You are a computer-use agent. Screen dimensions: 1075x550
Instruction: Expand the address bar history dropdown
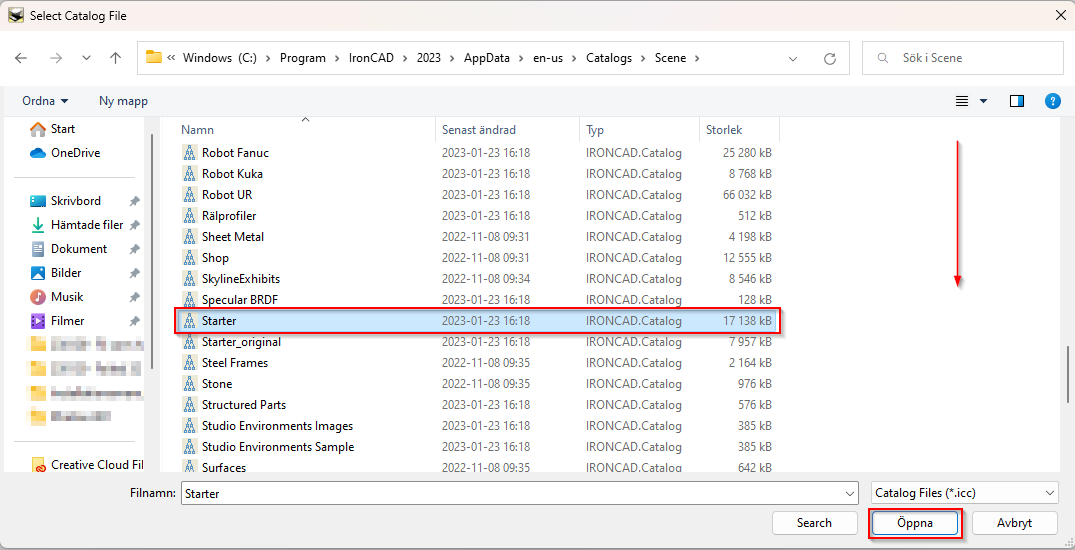[793, 58]
